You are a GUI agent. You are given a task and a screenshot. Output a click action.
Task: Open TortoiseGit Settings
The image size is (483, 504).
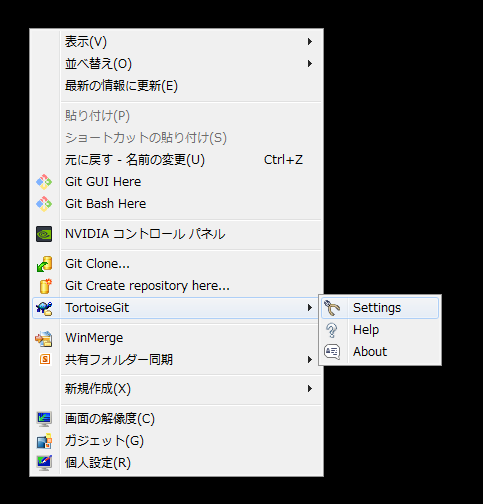(380, 308)
